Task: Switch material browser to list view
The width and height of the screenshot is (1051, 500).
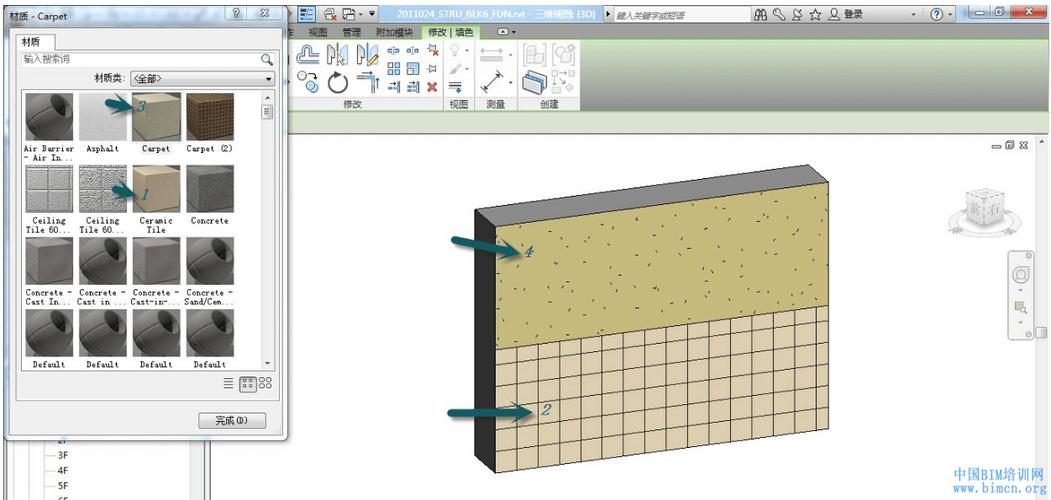Action: click(x=228, y=383)
